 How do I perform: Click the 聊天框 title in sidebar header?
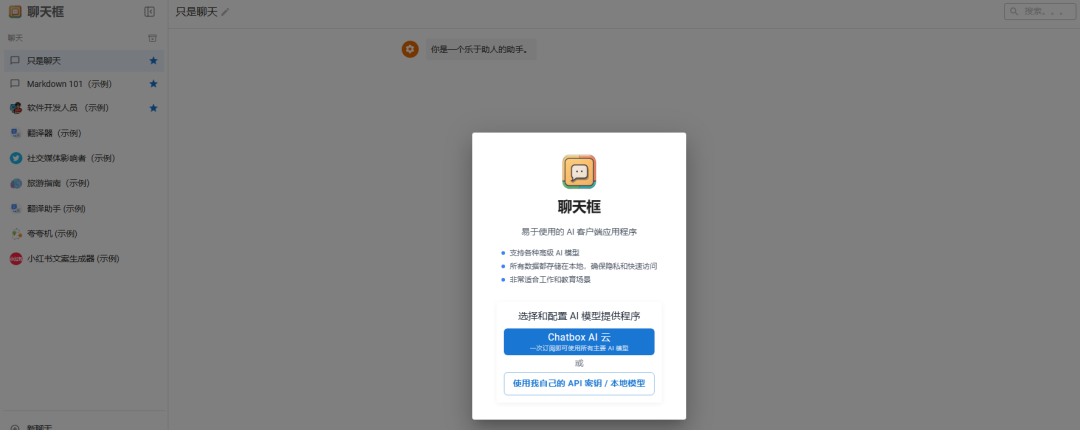coord(45,12)
